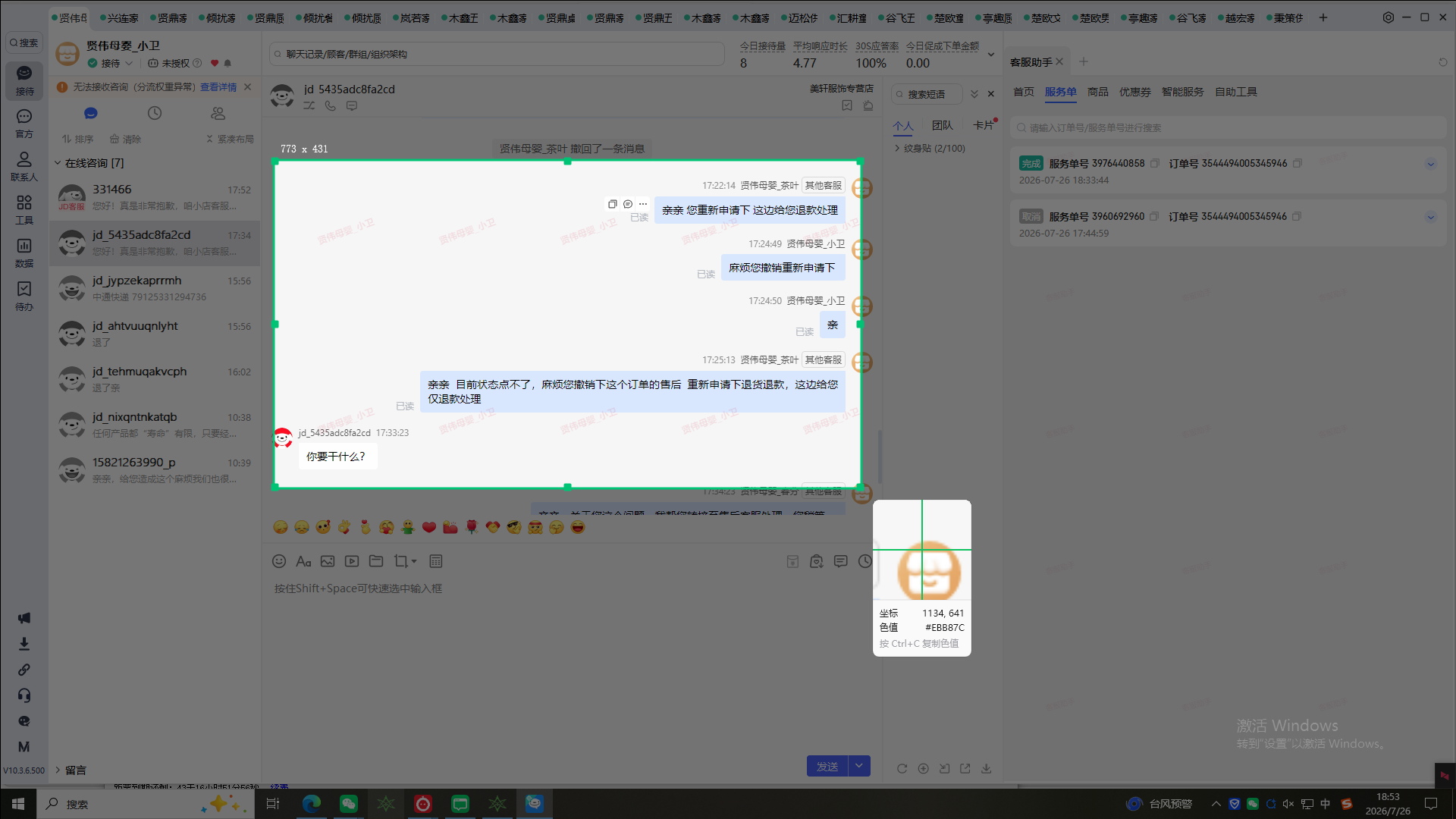Screen dimensions: 1456x819
Task: Open Microsoft Edge from the taskbar
Action: [x=312, y=804]
